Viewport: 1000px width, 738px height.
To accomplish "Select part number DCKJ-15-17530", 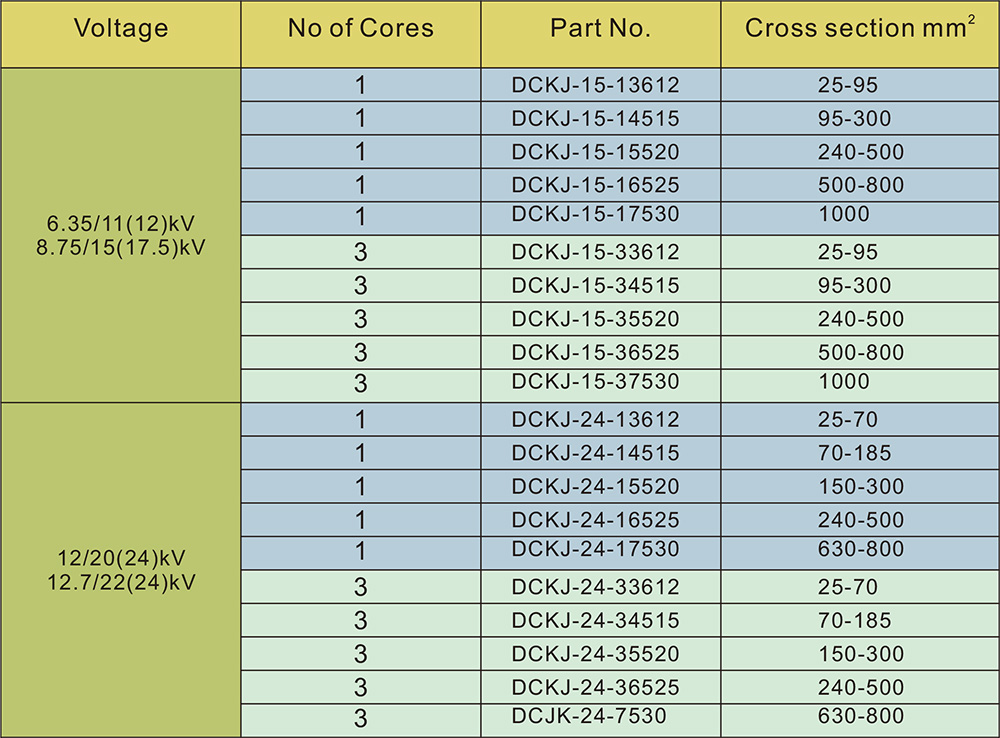I will tap(595, 214).
